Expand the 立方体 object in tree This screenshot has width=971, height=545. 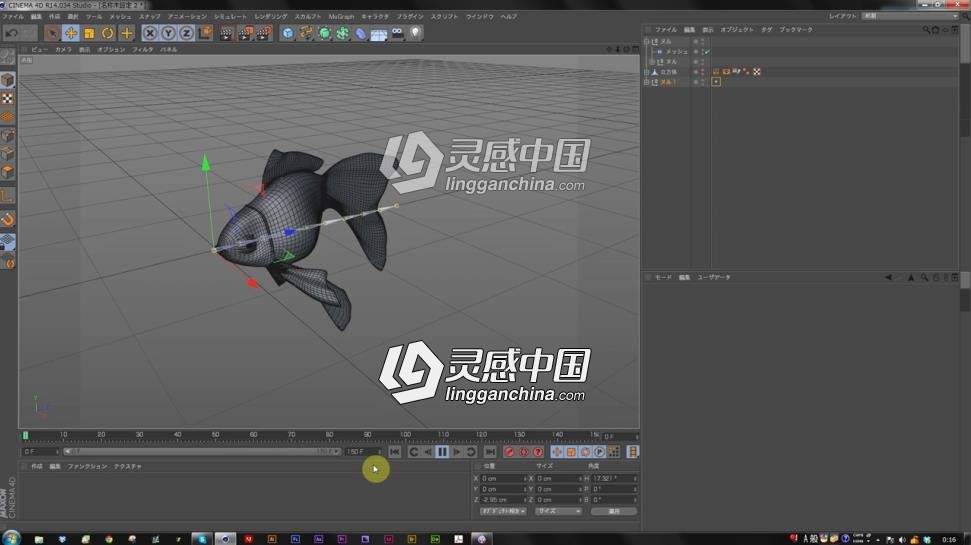point(647,72)
